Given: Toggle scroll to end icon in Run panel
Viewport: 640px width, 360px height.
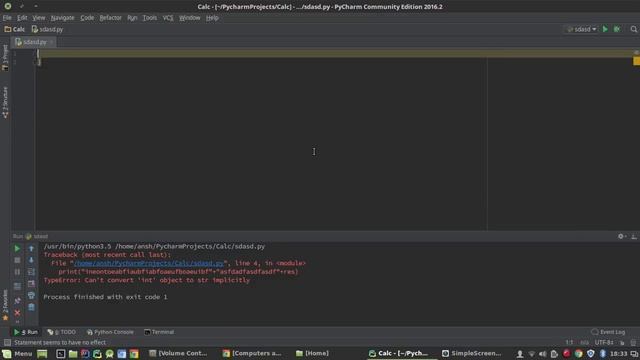Looking at the screenshot, I should (31, 284).
